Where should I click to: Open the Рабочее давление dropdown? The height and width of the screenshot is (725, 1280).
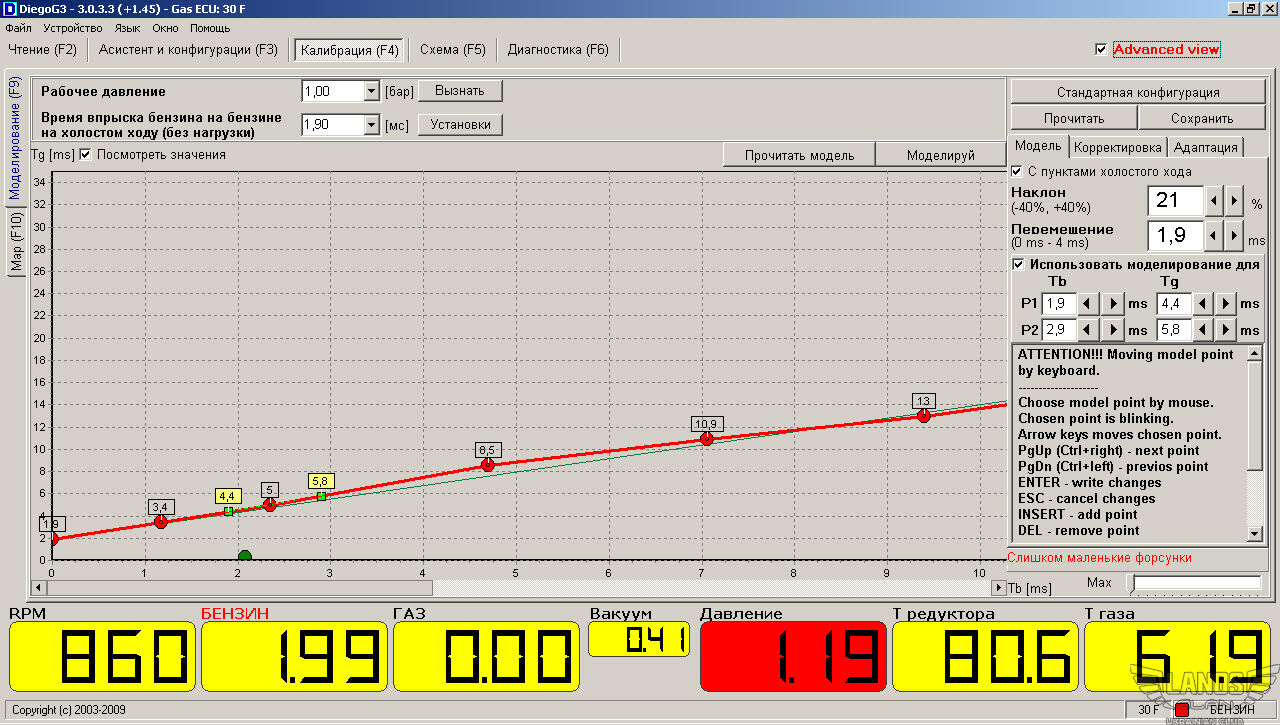[x=371, y=91]
